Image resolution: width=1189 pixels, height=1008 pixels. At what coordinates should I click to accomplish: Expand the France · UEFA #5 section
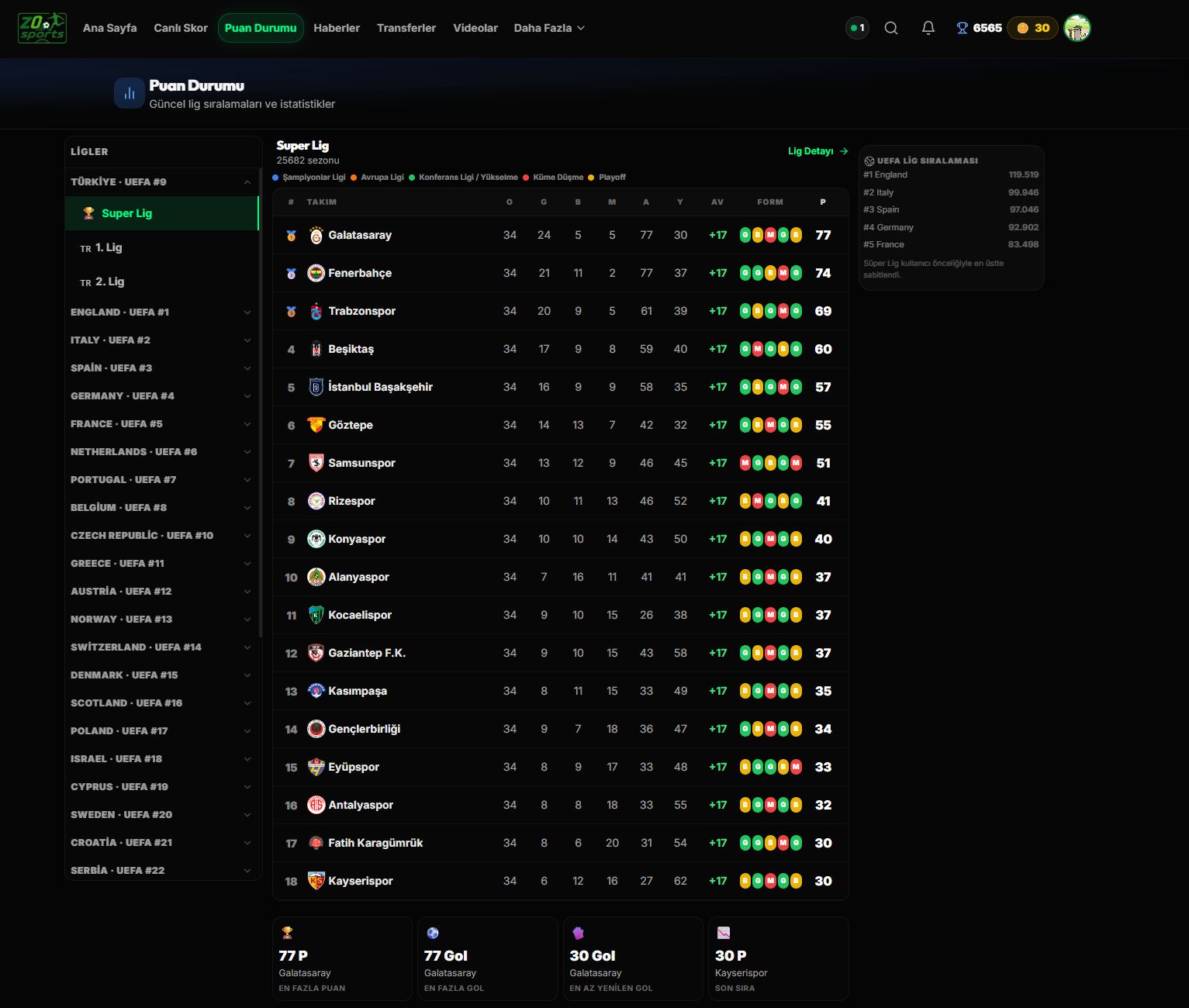point(162,424)
